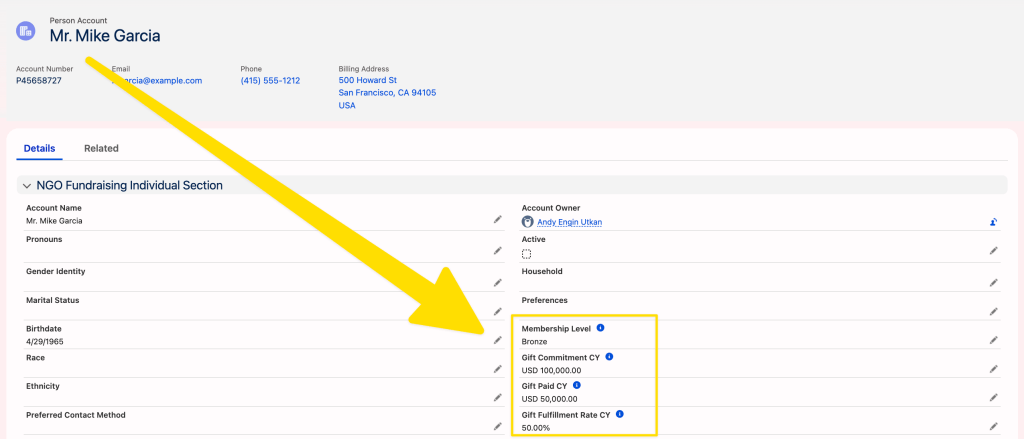The width and height of the screenshot is (1024, 439).
Task: Open Andy Engin Utkan owner link
Action: click(569, 222)
